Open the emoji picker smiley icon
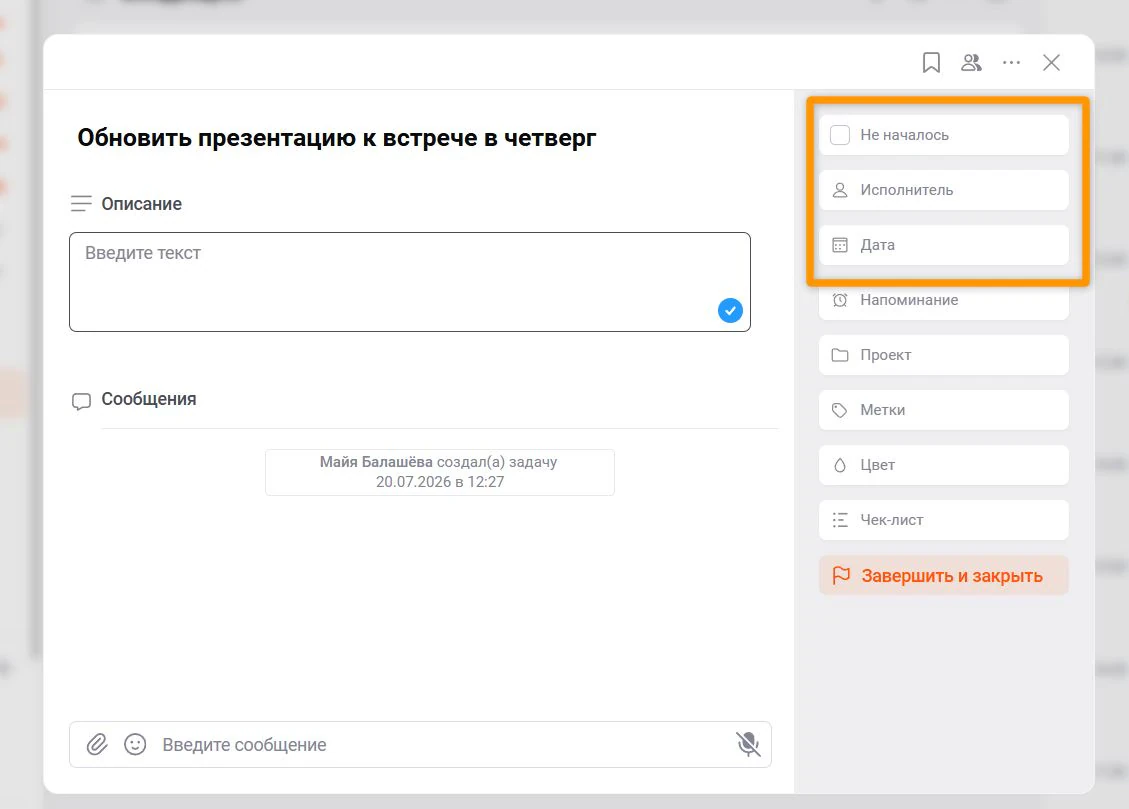 coord(135,744)
